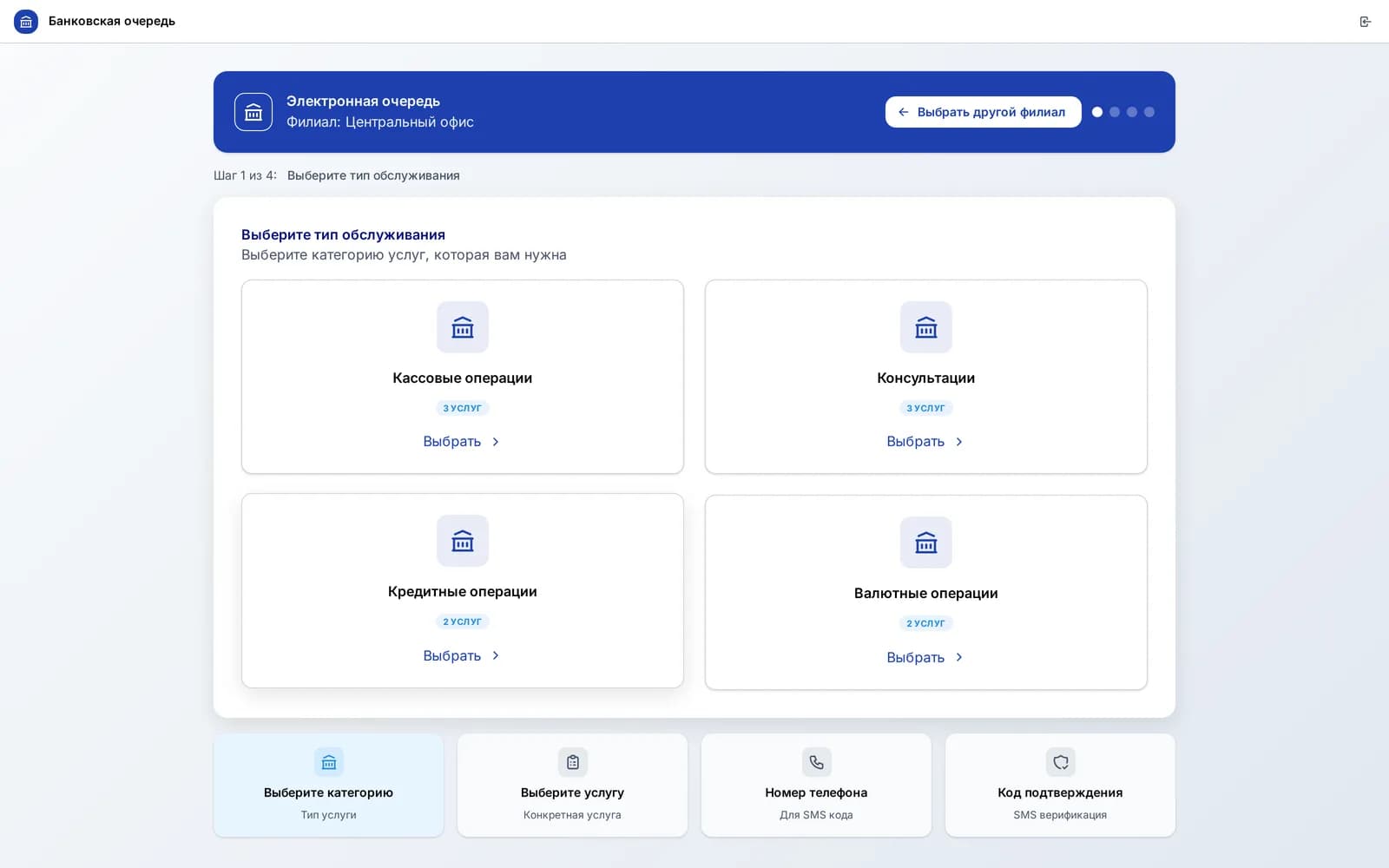Click the Банковская очередь logo icon
The width and height of the screenshot is (1389, 868).
(x=26, y=22)
